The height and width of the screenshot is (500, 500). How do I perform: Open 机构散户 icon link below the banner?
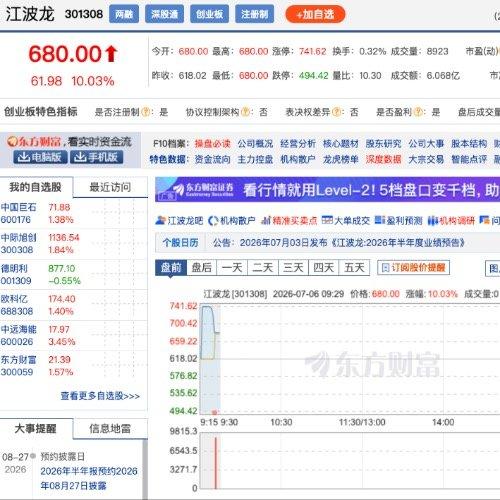[x=232, y=220]
